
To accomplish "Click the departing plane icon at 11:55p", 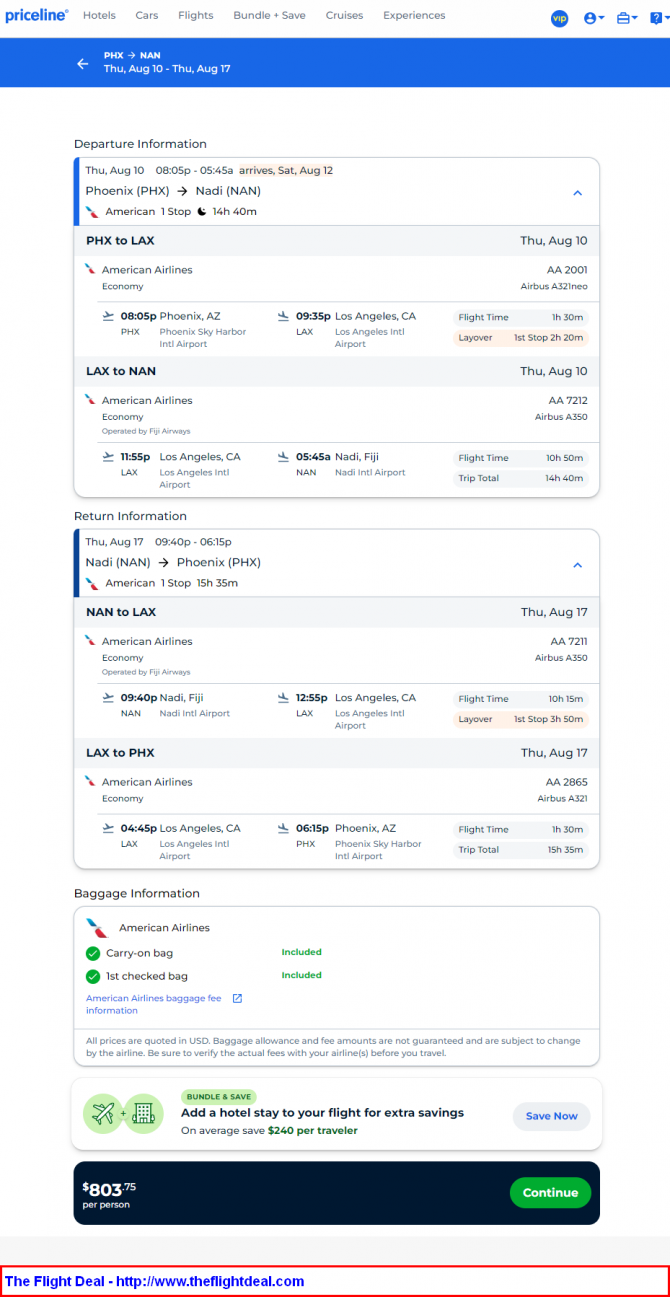I will [108, 457].
